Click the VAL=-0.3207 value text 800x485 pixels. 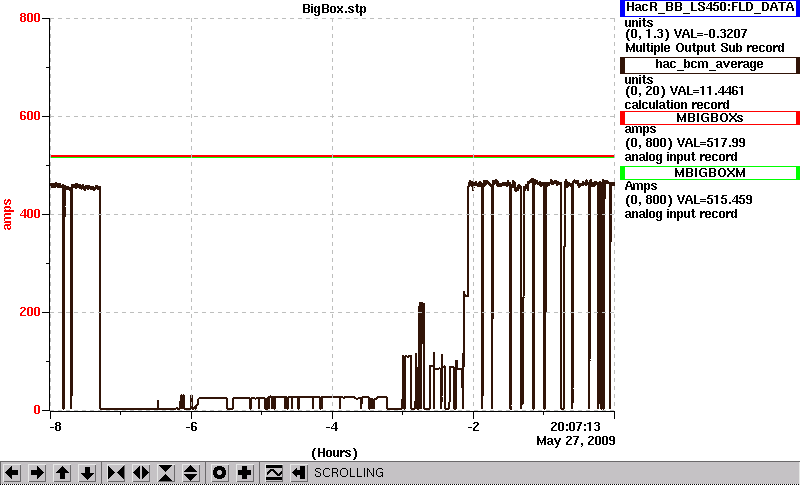(x=711, y=34)
